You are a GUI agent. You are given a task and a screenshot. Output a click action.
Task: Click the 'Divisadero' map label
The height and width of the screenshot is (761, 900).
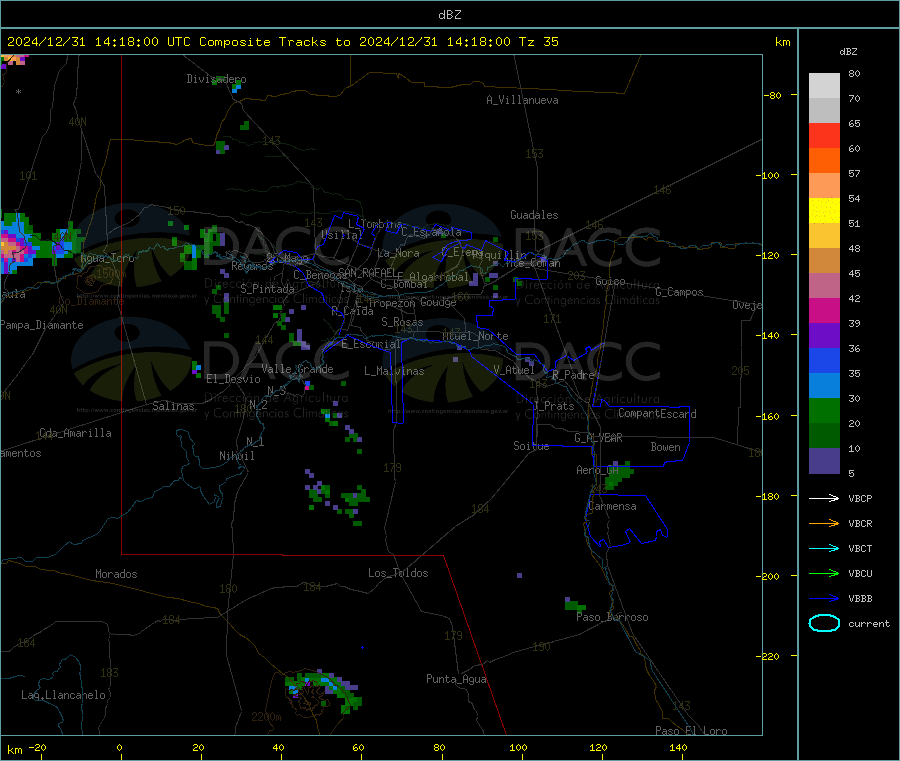tap(216, 79)
